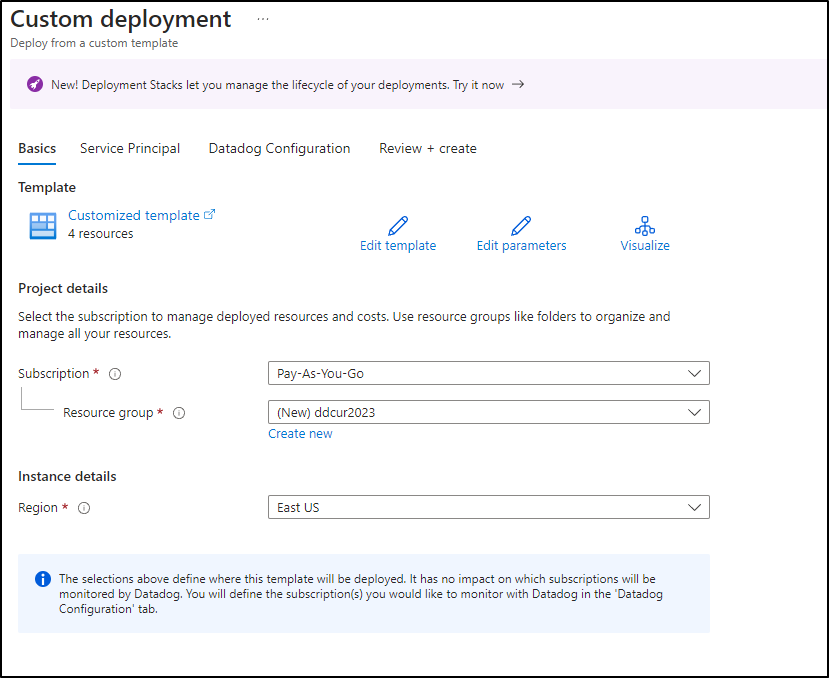Viewport: 829px width, 678px height.
Task: Click Create new under Resource group
Action: pyautogui.click(x=300, y=434)
